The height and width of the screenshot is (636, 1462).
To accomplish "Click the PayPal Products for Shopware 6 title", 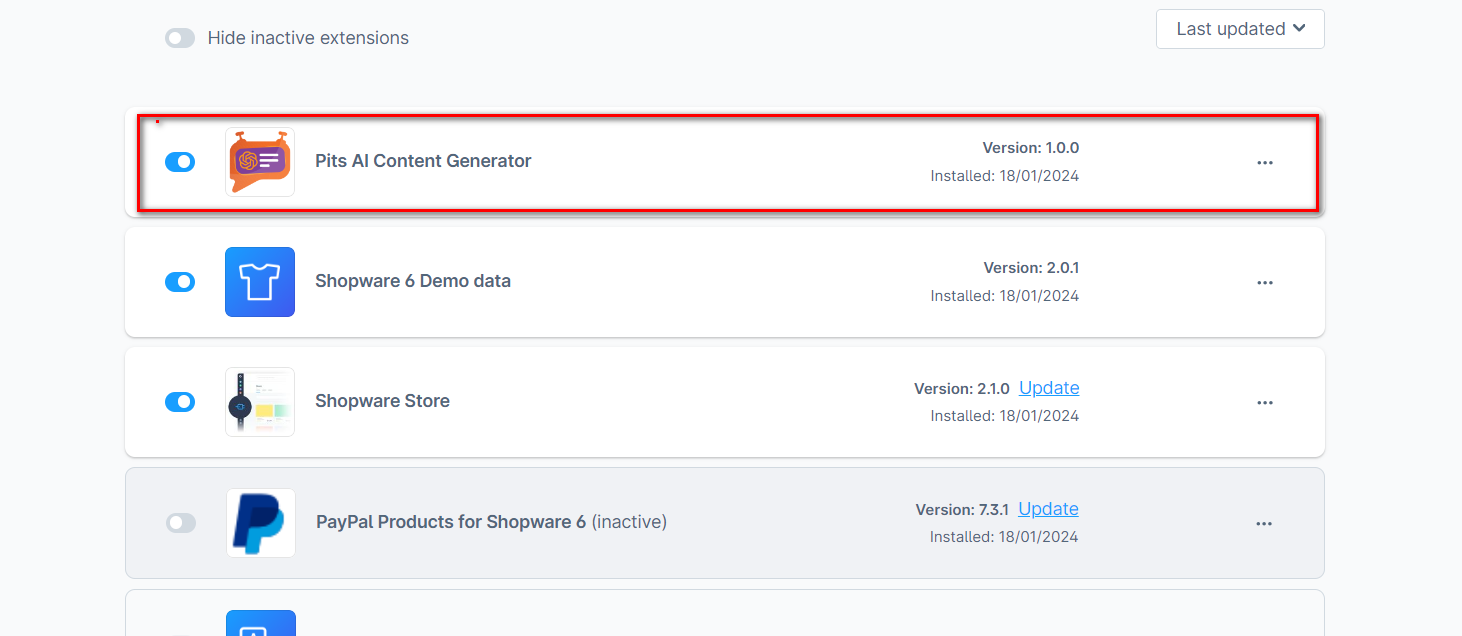I will (x=451, y=522).
